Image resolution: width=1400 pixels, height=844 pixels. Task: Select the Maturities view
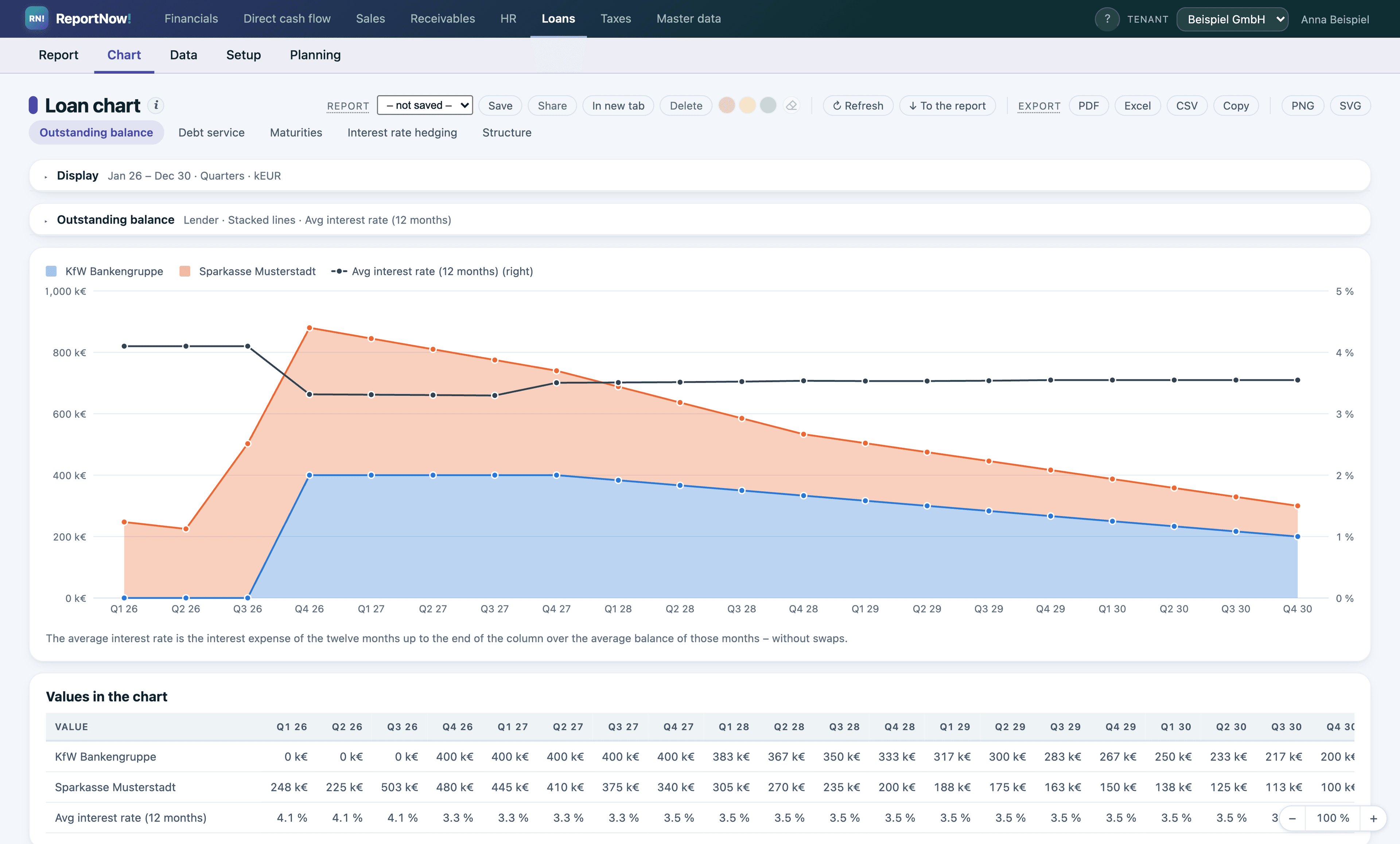(x=296, y=132)
